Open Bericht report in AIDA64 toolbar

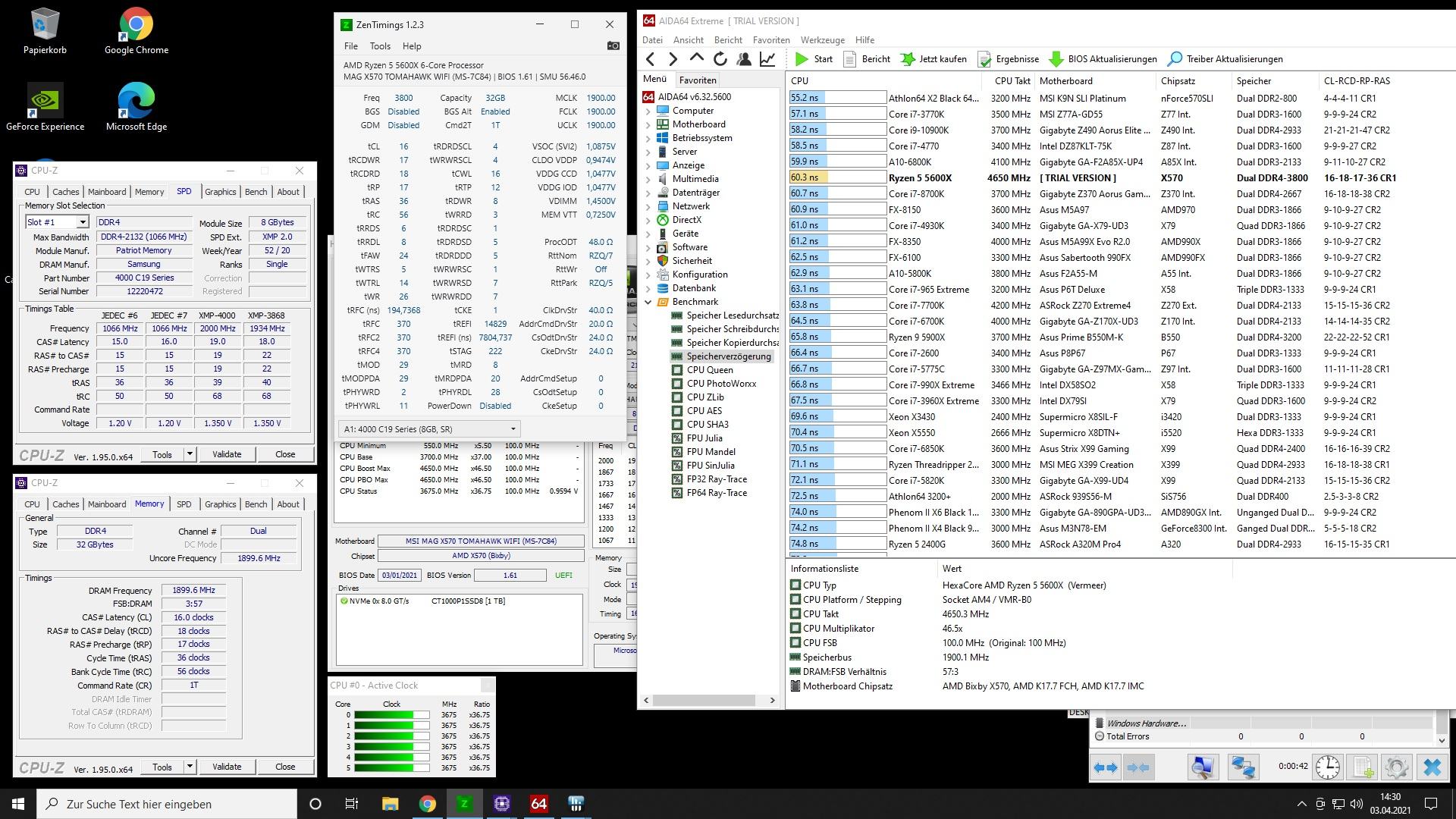[867, 59]
